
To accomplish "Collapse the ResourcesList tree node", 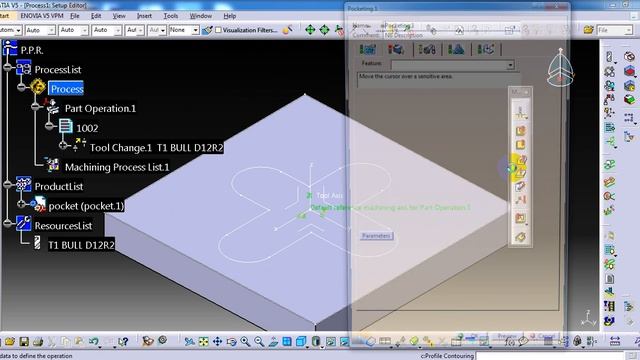I will pyautogui.click(x=8, y=223).
